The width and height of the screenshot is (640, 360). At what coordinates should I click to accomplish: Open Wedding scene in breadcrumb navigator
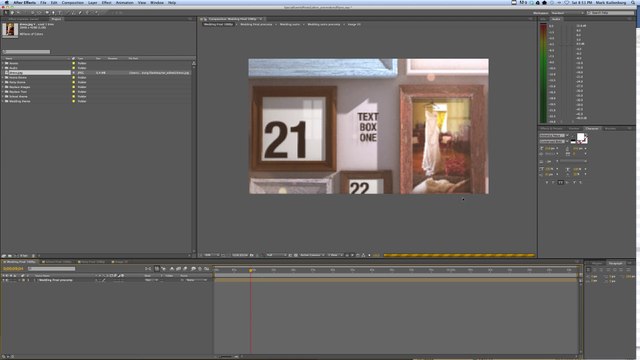point(289,24)
